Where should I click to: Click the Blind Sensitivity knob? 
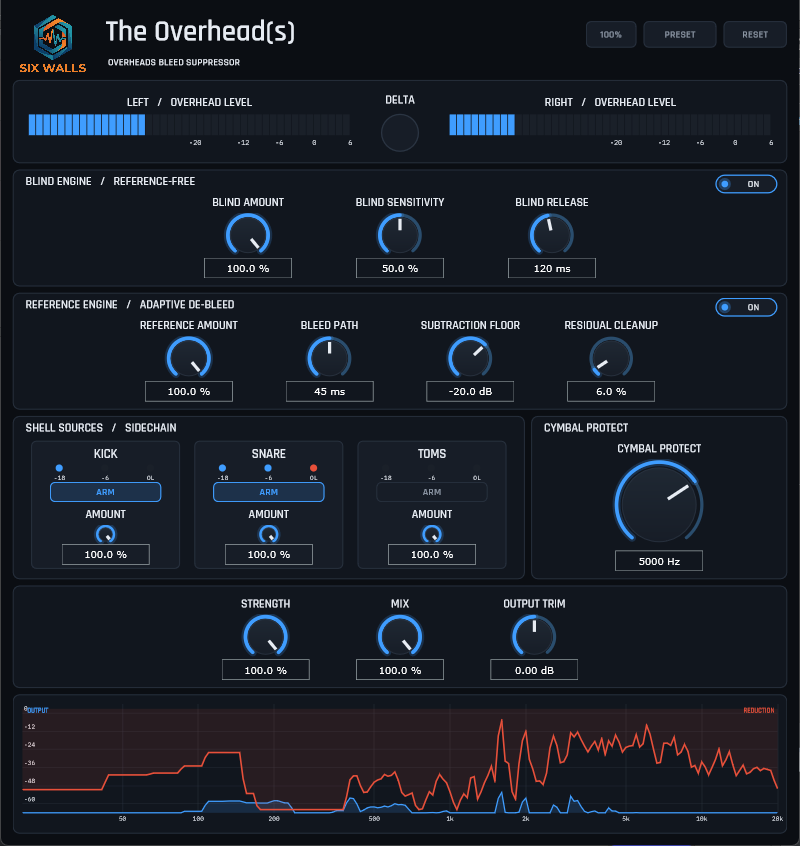click(400, 234)
